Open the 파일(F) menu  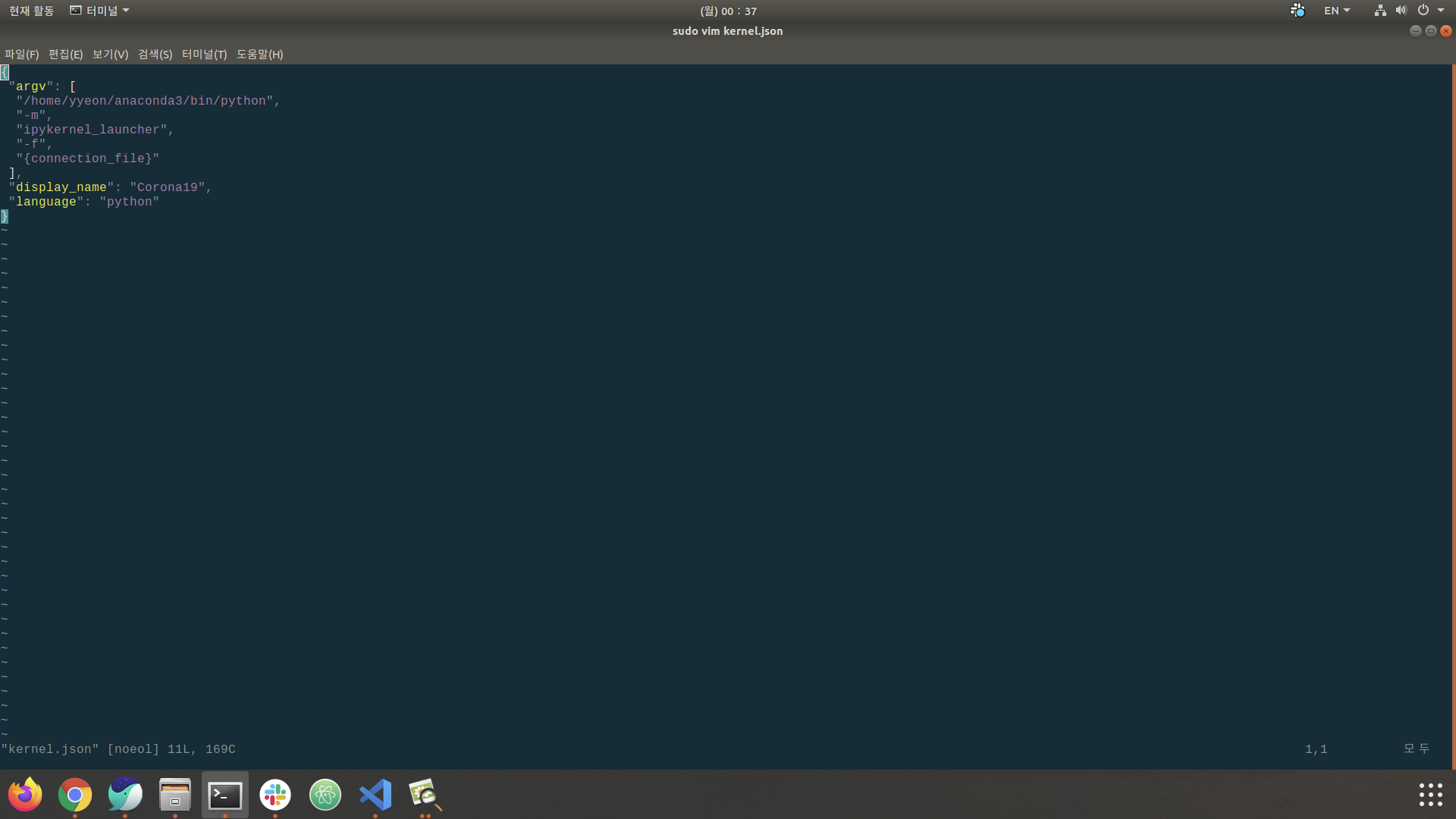(x=21, y=55)
